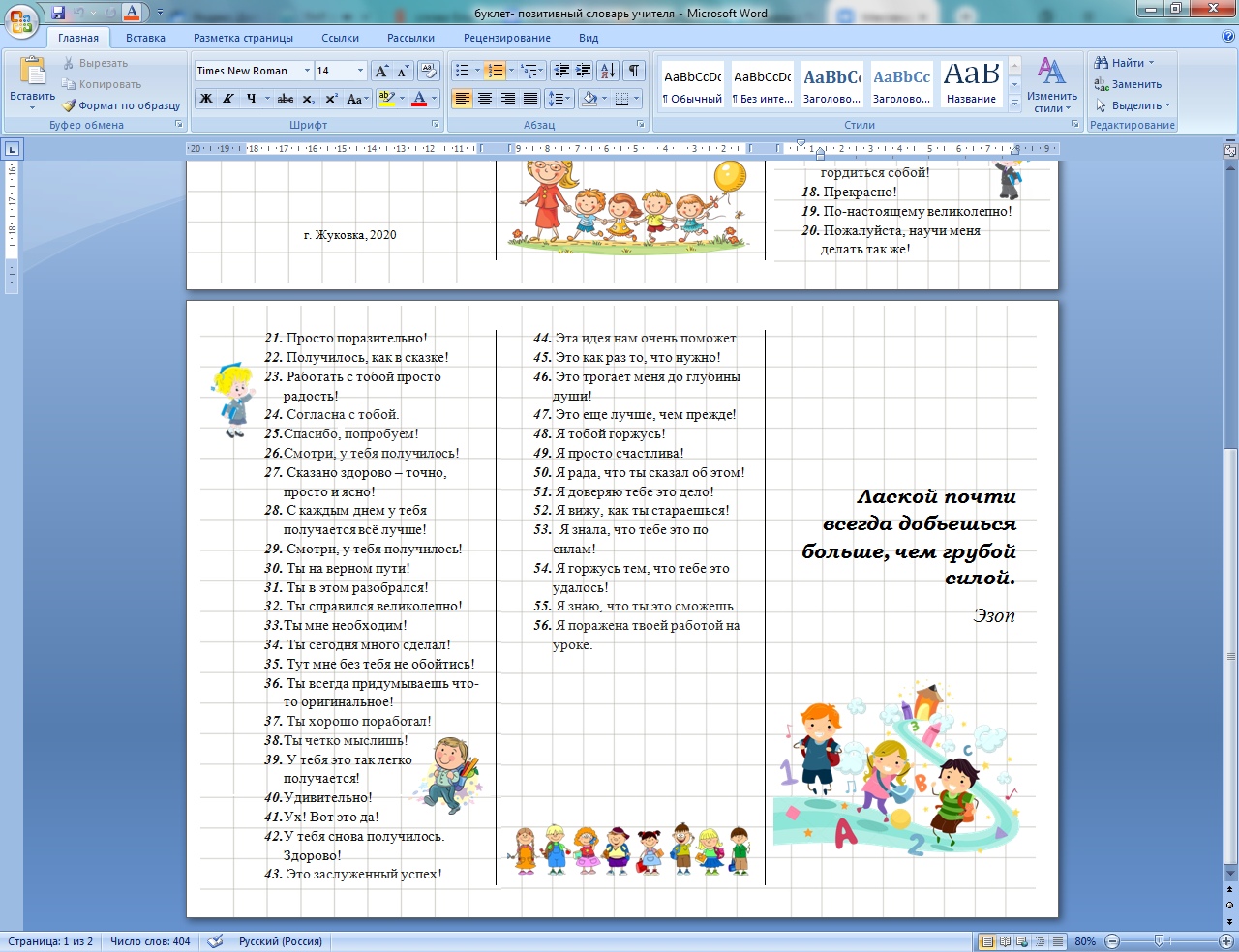Click the zoom slider handle in status bar

click(1160, 941)
